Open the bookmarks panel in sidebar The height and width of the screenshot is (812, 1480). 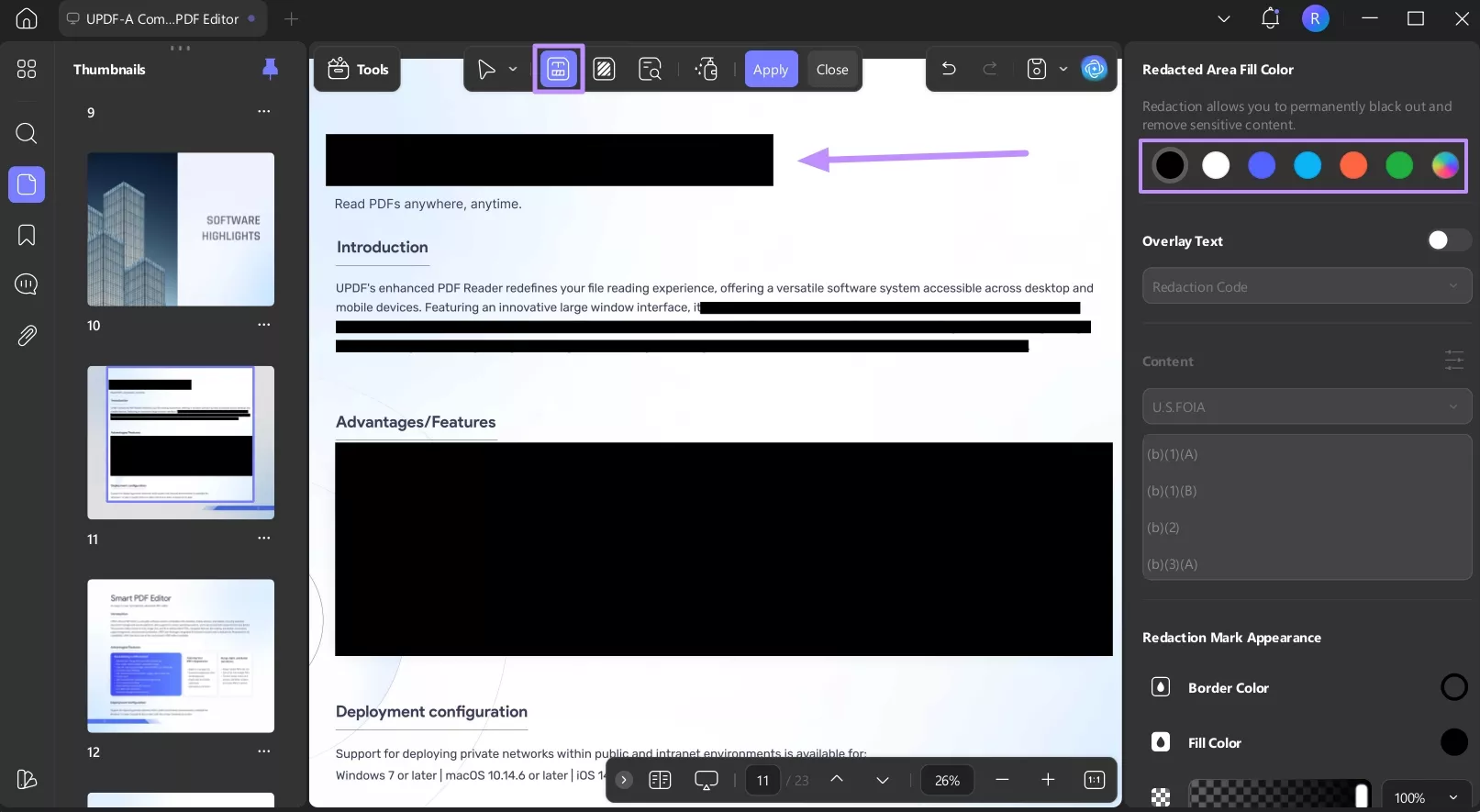click(27, 235)
